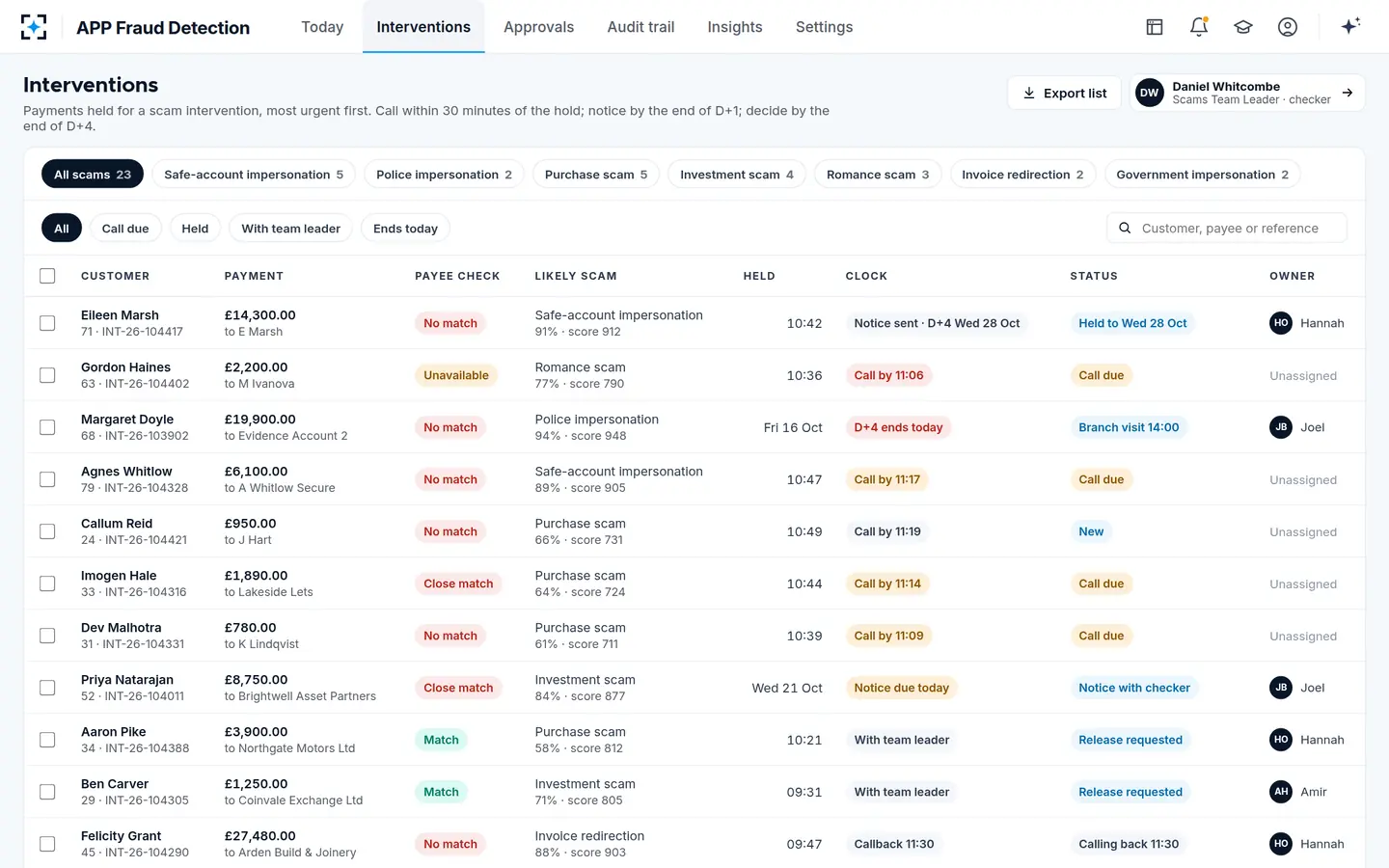Filter by Investment scam chip
1389x868 pixels.
(737, 175)
